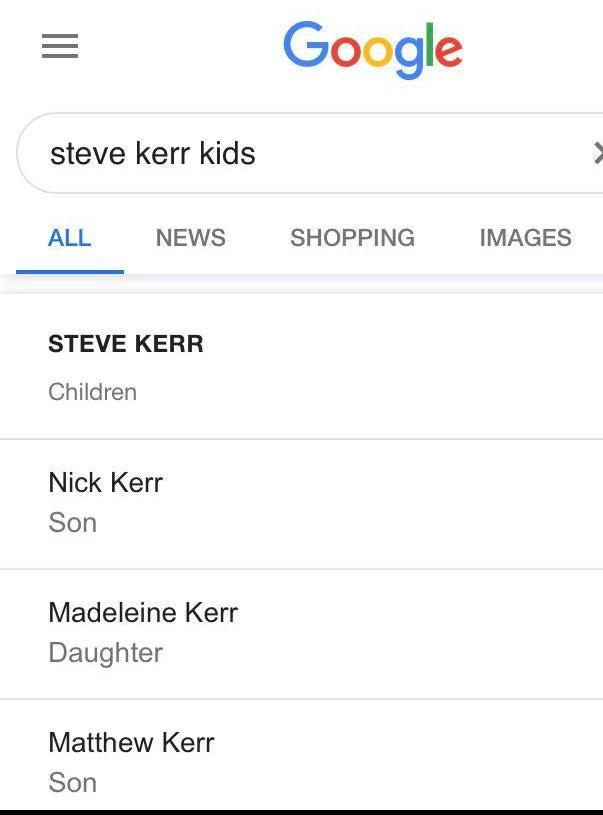Click the red letter e ending the Google logo
Image resolution: width=603 pixels, height=815 pixels.
(x=449, y=51)
